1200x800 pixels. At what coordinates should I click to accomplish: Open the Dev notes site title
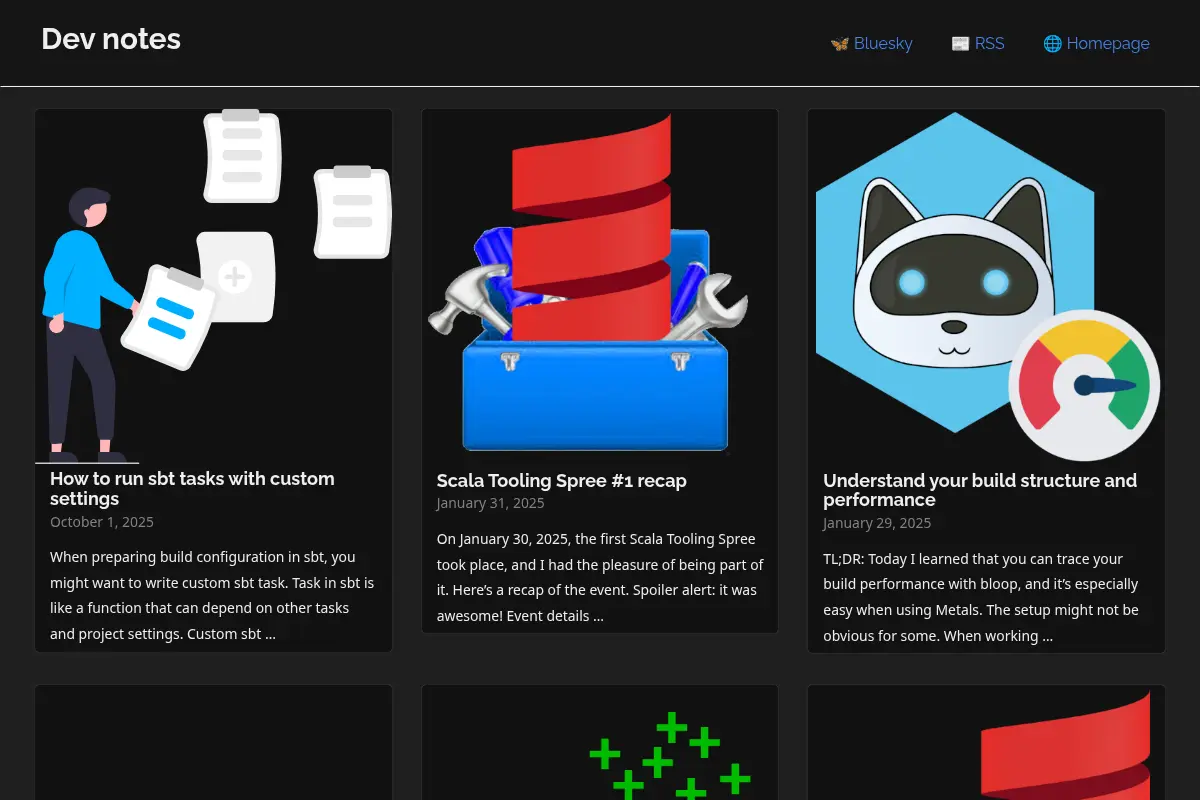click(111, 39)
